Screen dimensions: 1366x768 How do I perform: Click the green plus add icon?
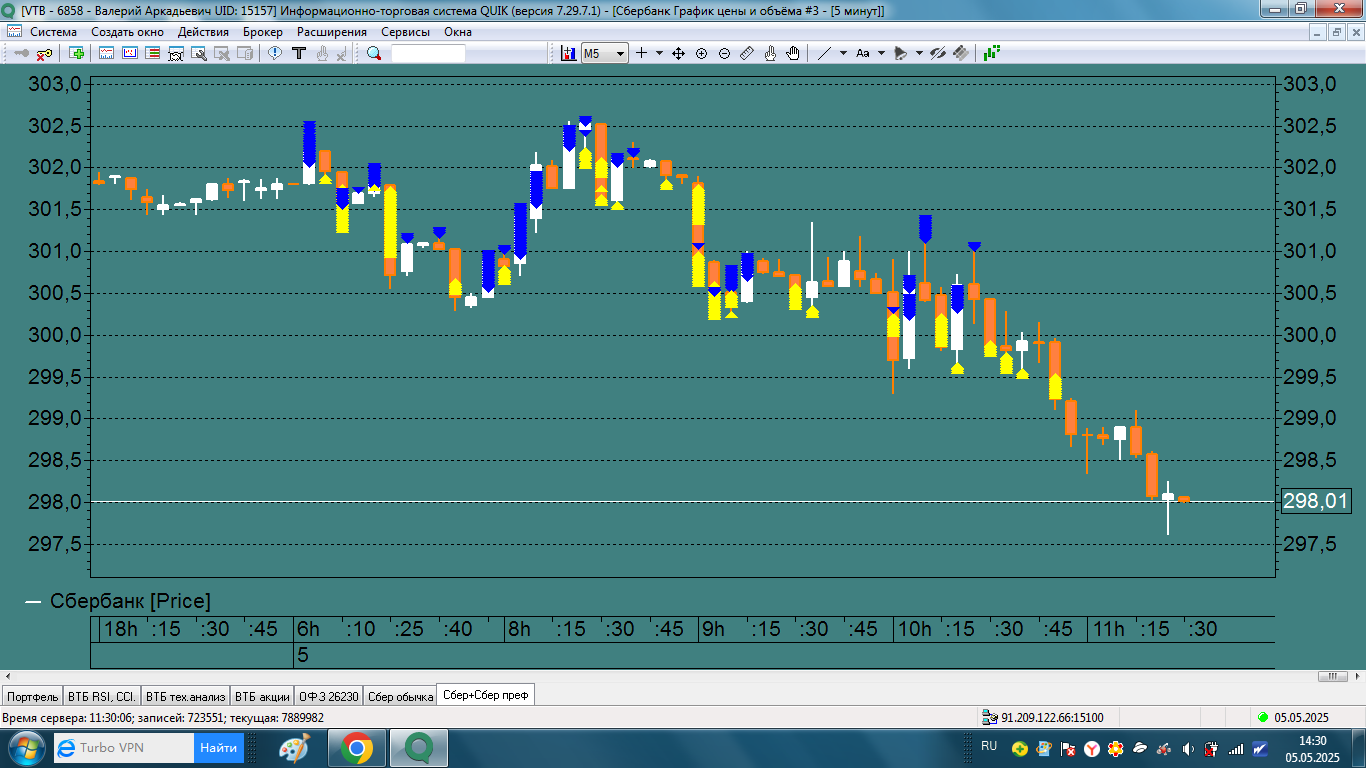point(76,53)
